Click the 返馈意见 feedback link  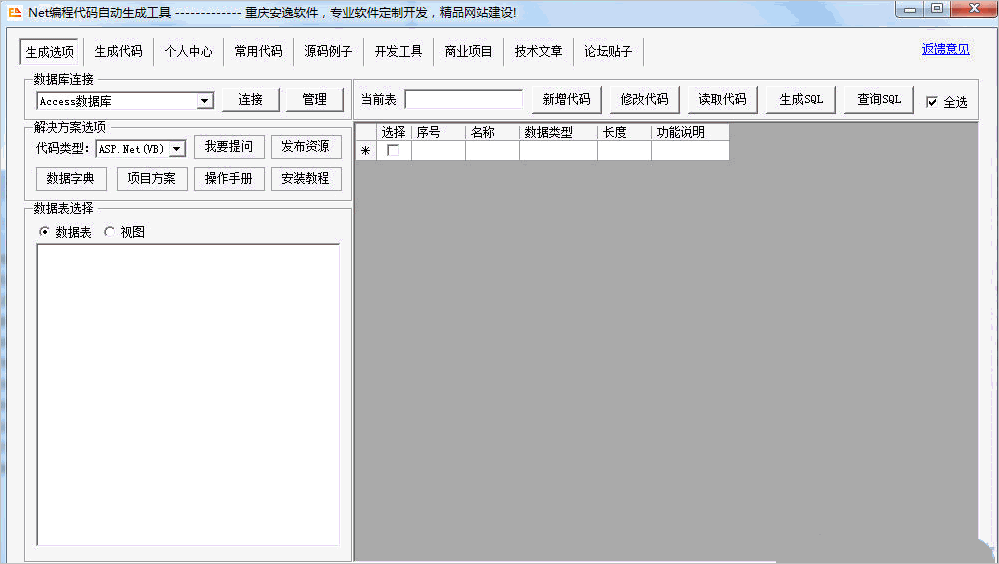point(945,49)
